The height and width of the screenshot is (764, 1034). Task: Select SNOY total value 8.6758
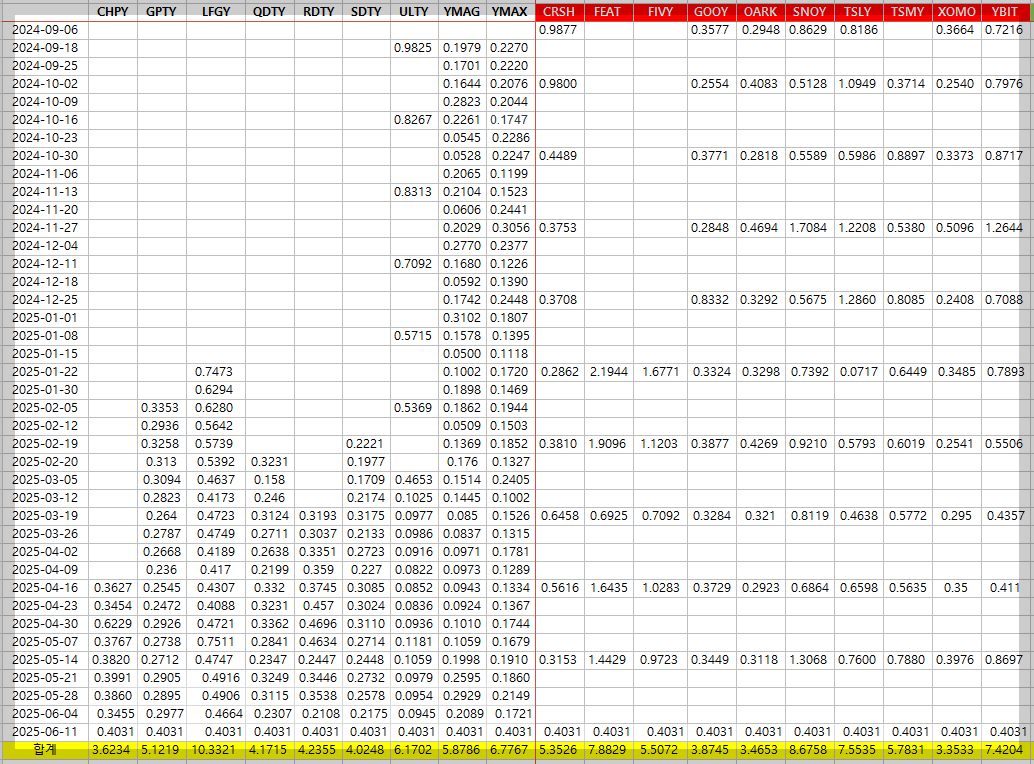(809, 749)
